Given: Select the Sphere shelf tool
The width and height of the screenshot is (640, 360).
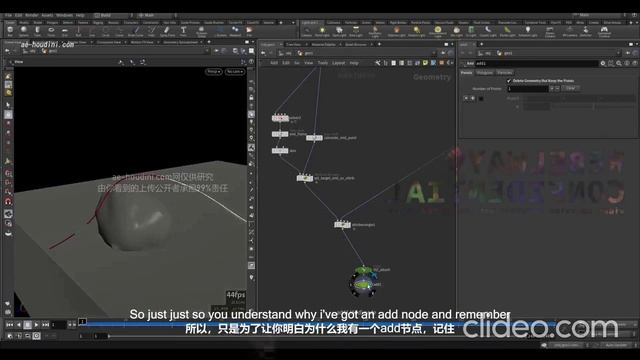Looking at the screenshot, I should (24, 31).
